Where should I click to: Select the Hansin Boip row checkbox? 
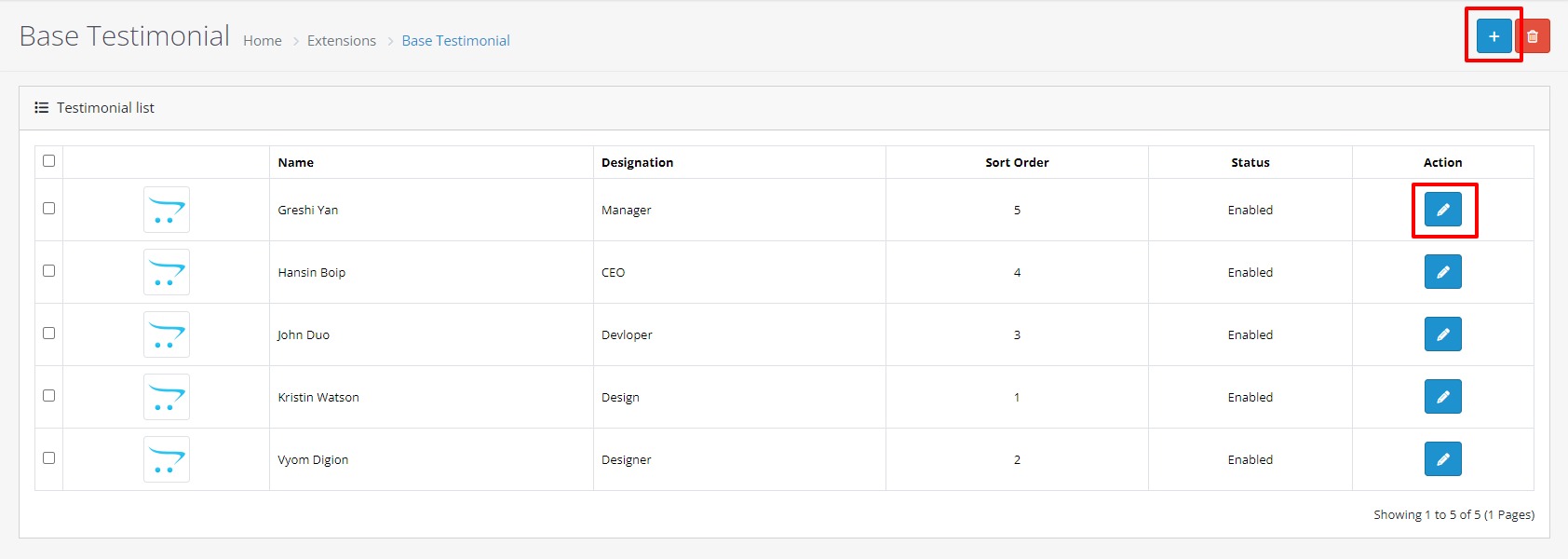[x=49, y=271]
